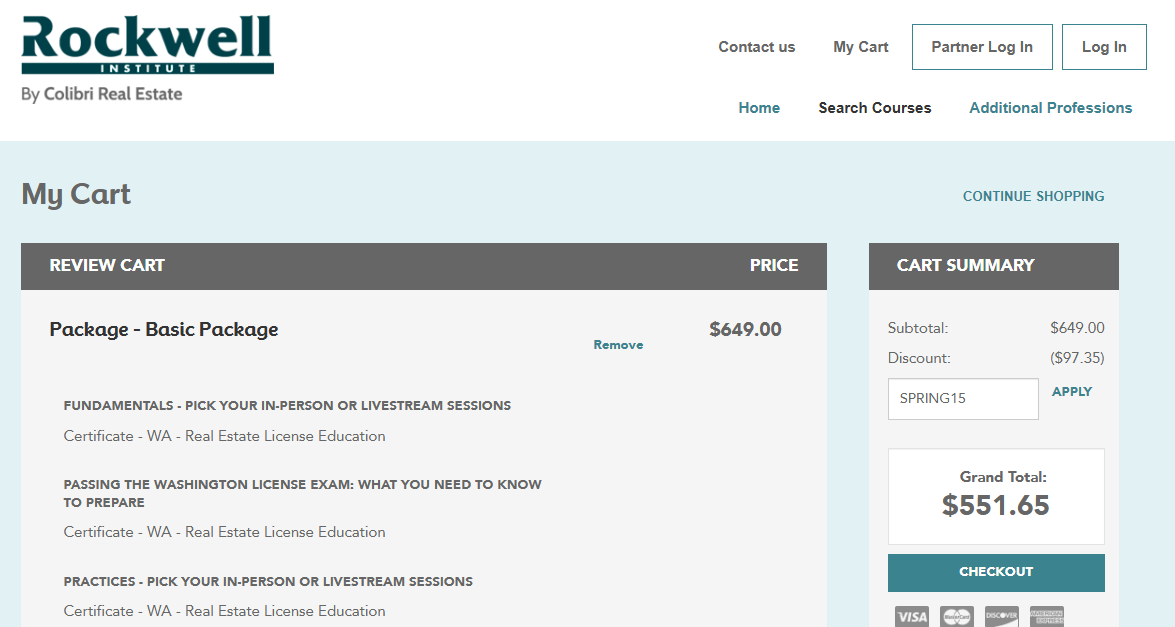Screen dimensions: 1175x627
Task: Remove the Basic Package from cart
Action: click(x=618, y=344)
